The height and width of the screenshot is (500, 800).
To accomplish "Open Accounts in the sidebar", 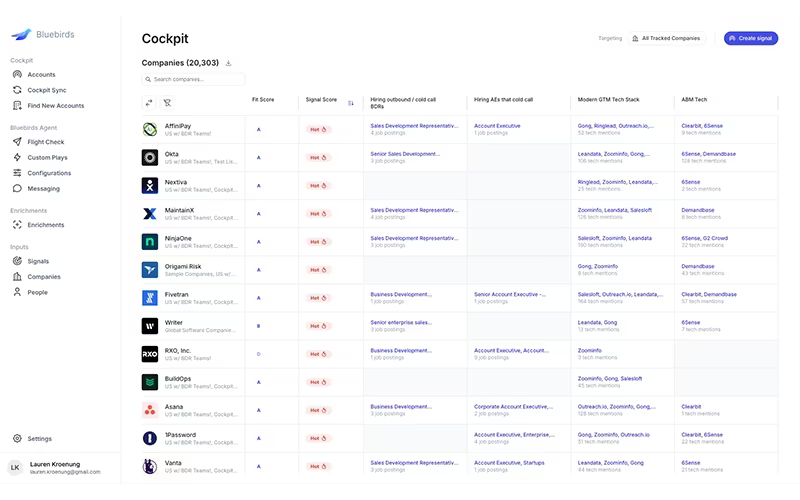I will pyautogui.click(x=41, y=74).
